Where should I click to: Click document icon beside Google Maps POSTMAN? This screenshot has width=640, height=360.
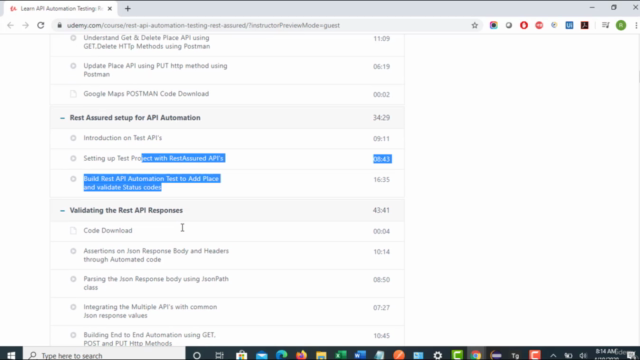[73, 94]
